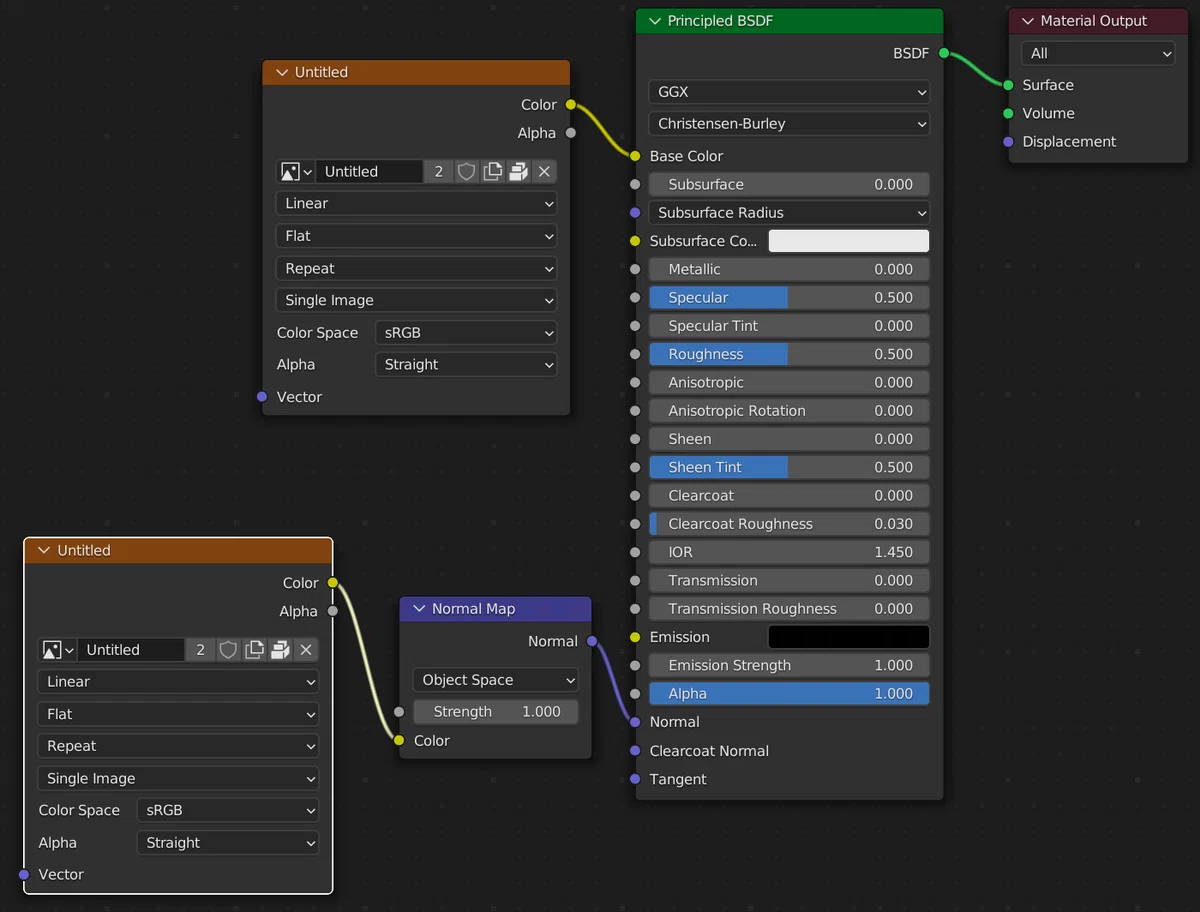The height and width of the screenshot is (912, 1200).
Task: Click Normal Map node's Normal output socket
Action: pyautogui.click(x=592, y=641)
